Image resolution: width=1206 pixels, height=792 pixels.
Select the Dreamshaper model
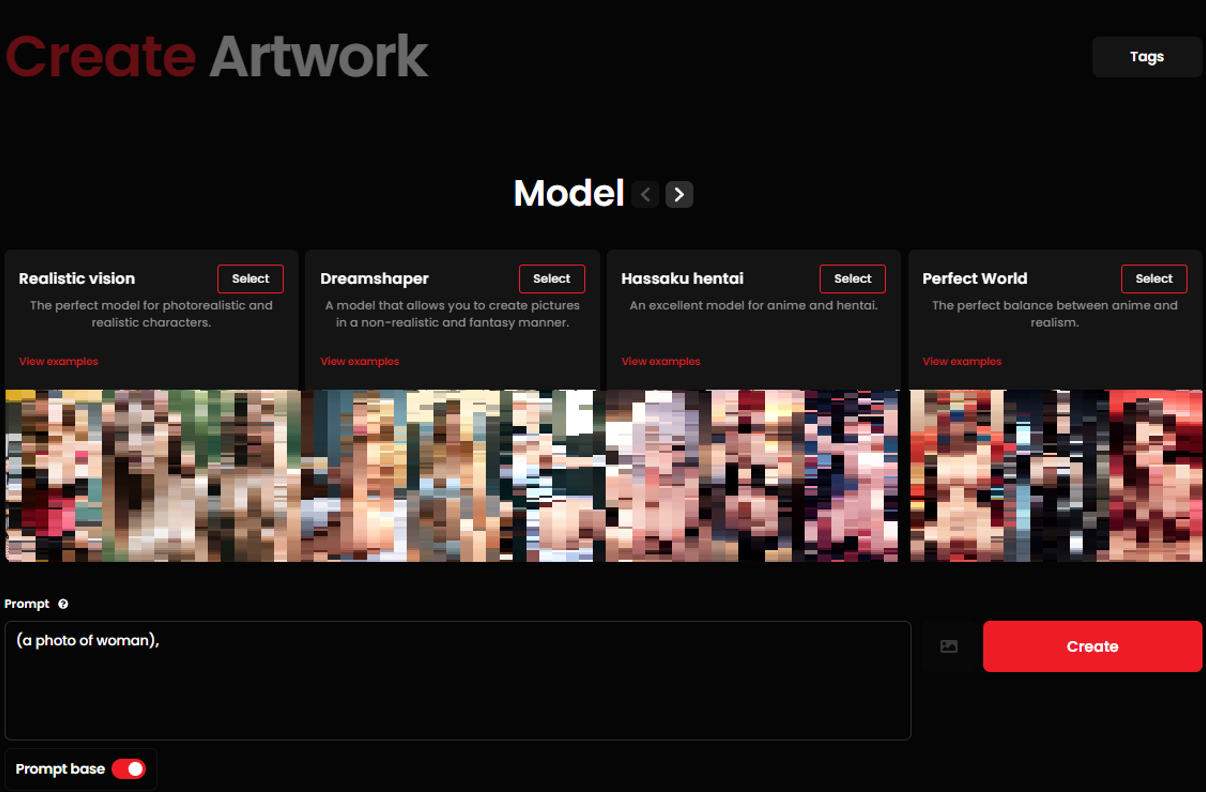(551, 279)
